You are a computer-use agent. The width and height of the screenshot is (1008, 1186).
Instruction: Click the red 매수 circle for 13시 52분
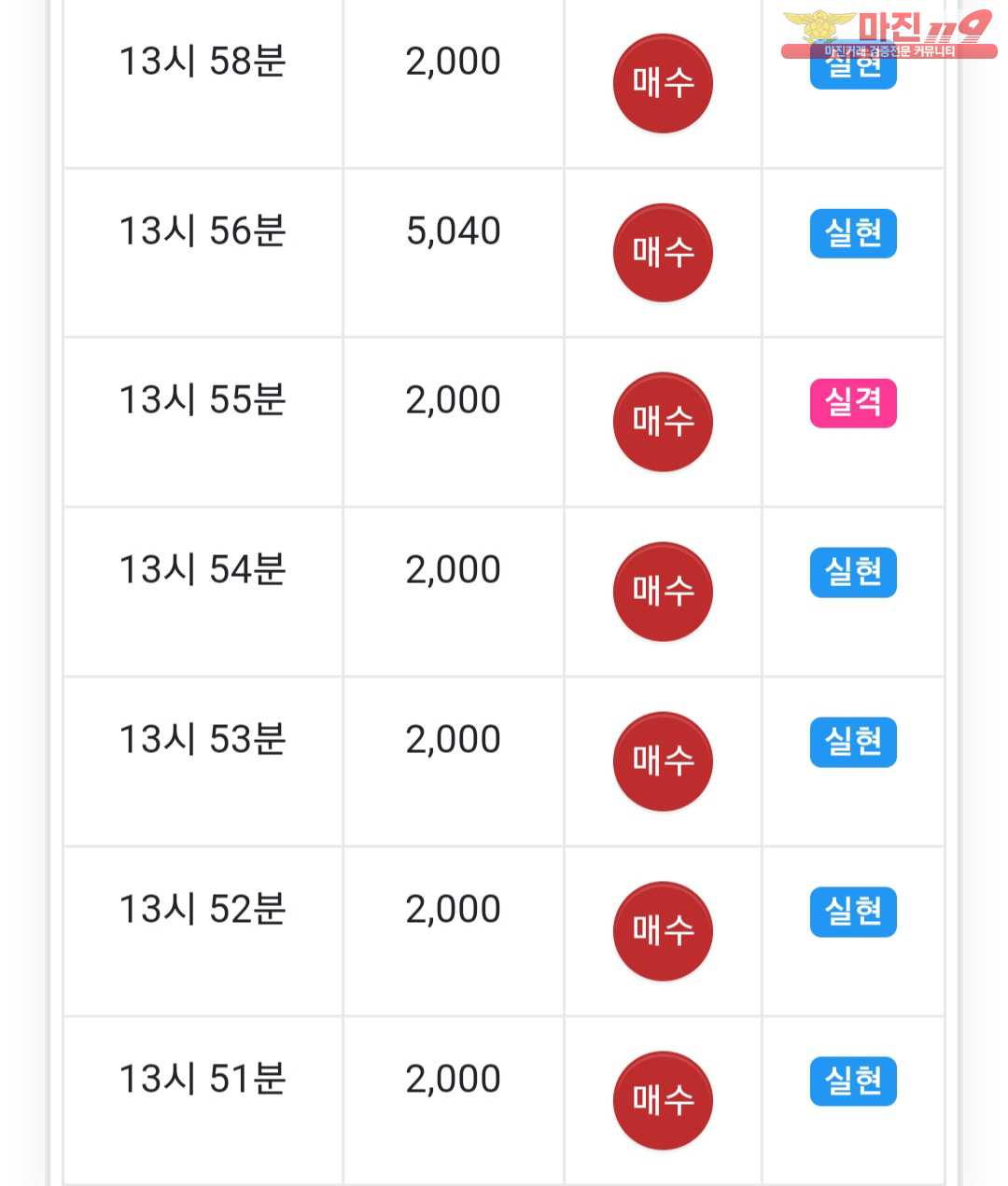click(663, 931)
